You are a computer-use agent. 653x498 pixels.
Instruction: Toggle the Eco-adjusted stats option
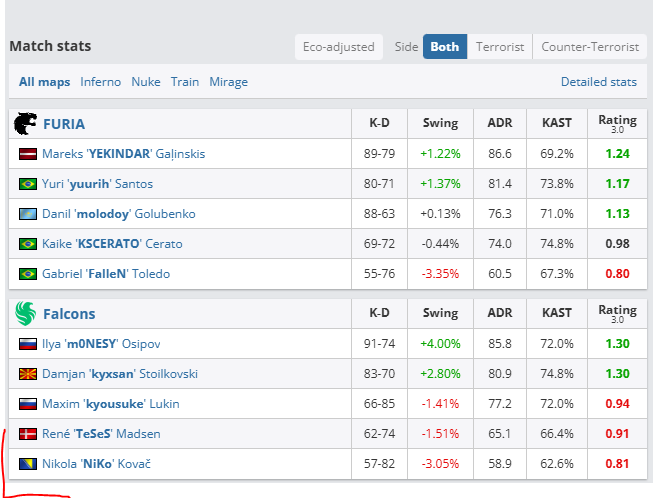[340, 47]
